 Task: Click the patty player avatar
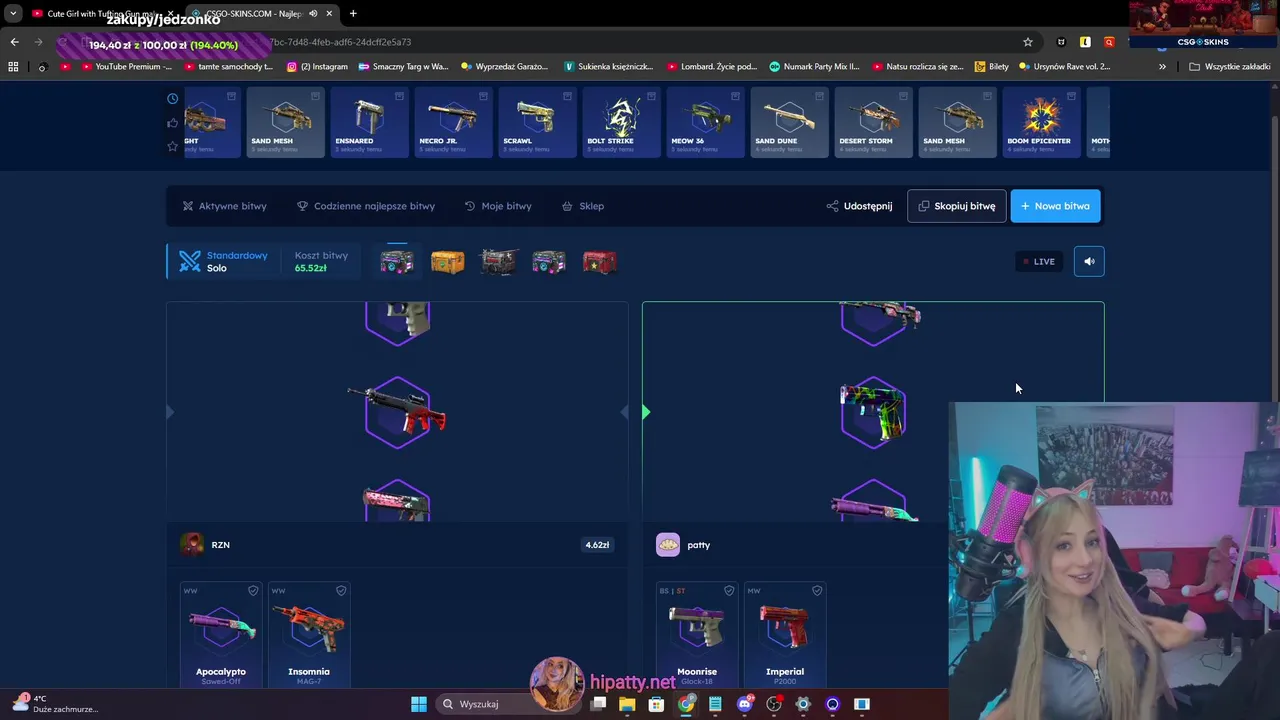click(668, 544)
